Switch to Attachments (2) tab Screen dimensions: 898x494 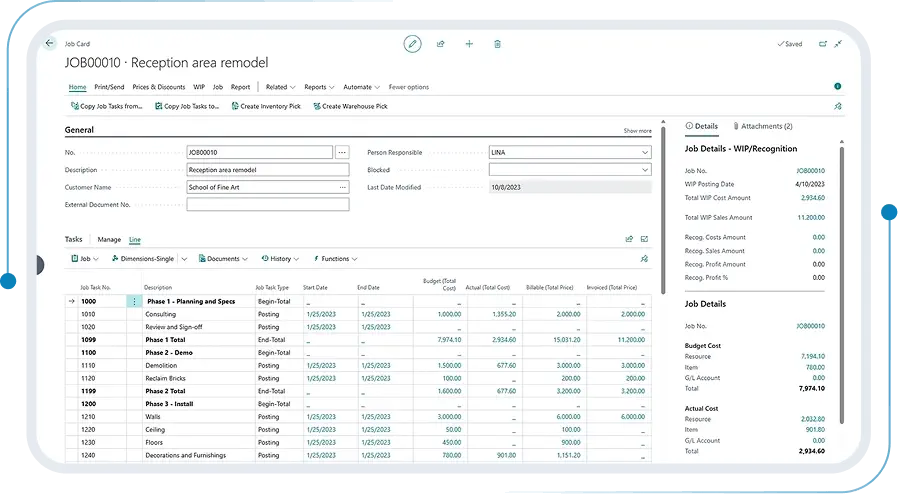763,126
